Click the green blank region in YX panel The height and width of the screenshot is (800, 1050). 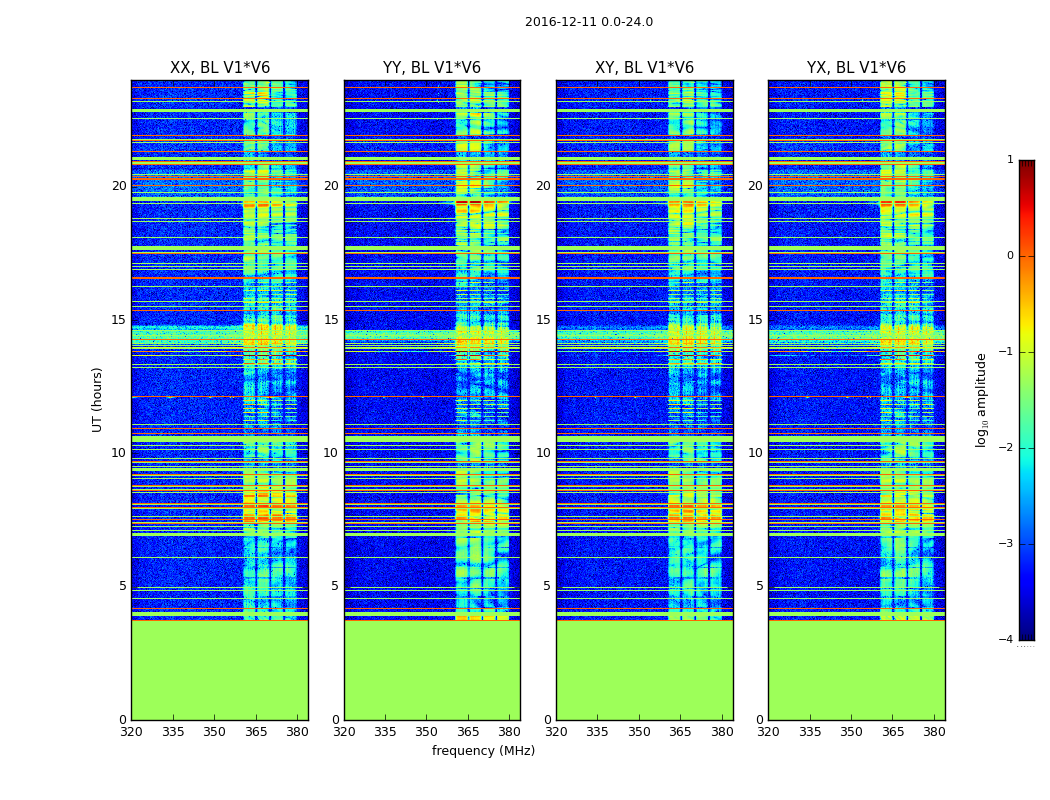856,670
